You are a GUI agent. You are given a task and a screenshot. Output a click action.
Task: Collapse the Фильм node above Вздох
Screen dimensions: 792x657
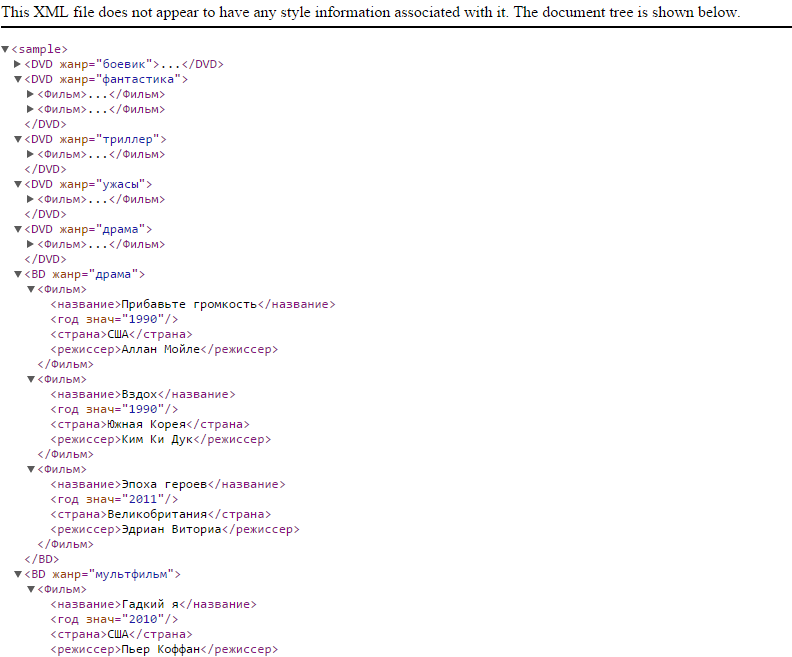tap(31, 379)
